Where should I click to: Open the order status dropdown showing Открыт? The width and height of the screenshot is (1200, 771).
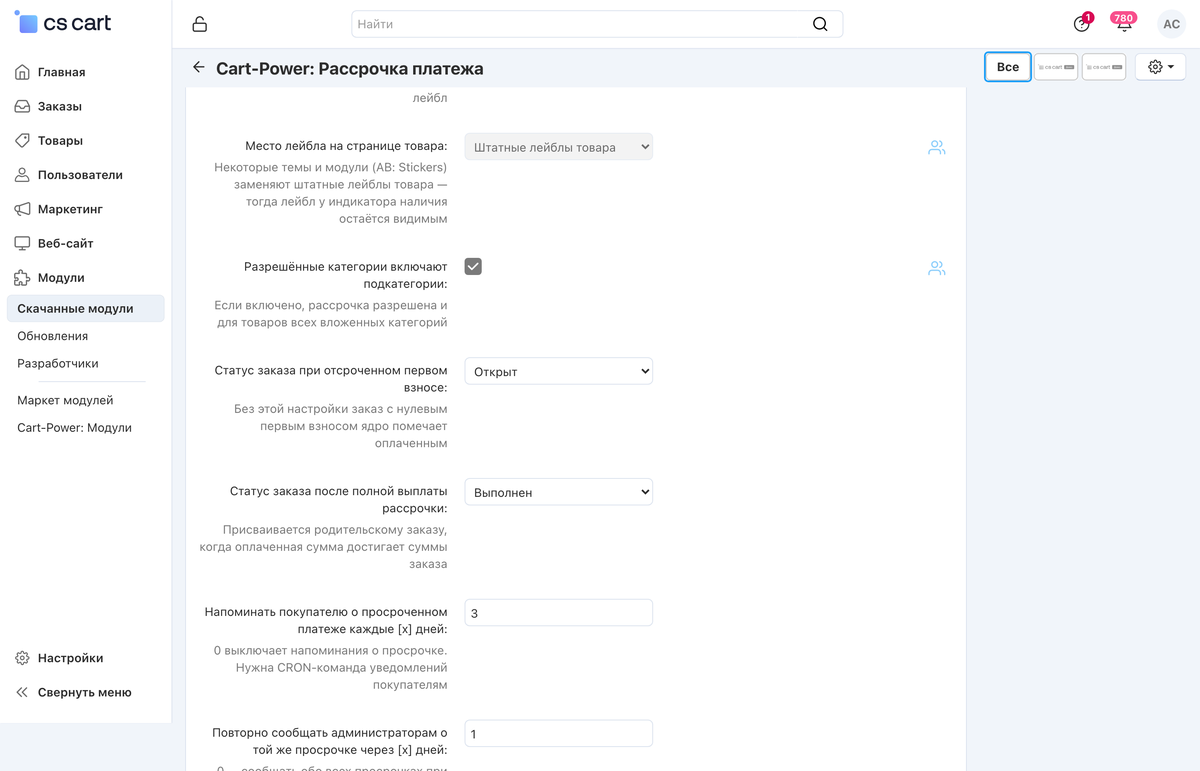tap(559, 371)
